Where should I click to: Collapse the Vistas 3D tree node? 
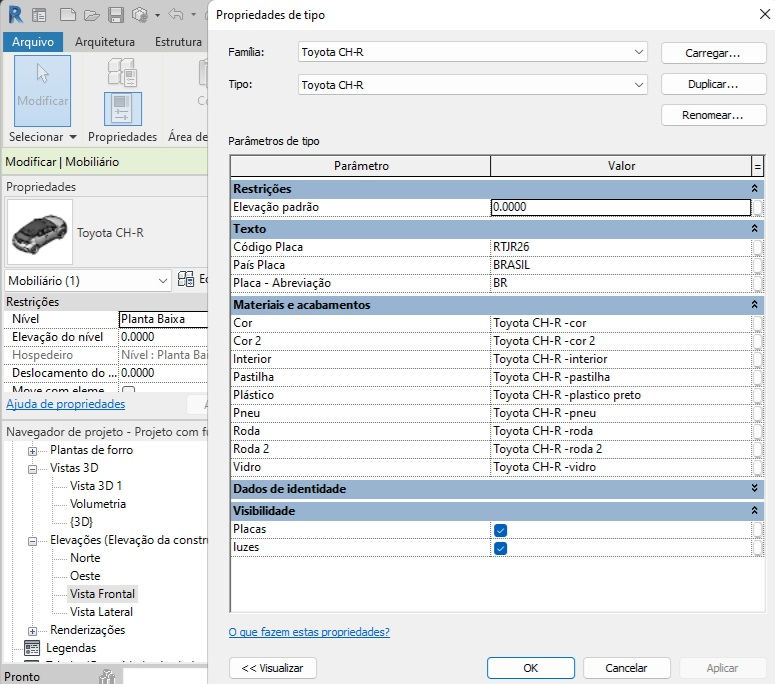coord(32,469)
